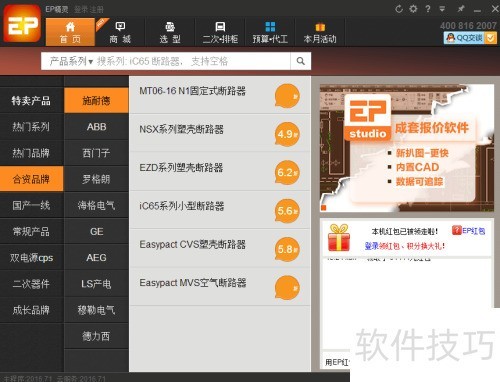This screenshot has height=382, width=500.
Task: Click the series search input field
Action: pyautogui.click(x=192, y=61)
